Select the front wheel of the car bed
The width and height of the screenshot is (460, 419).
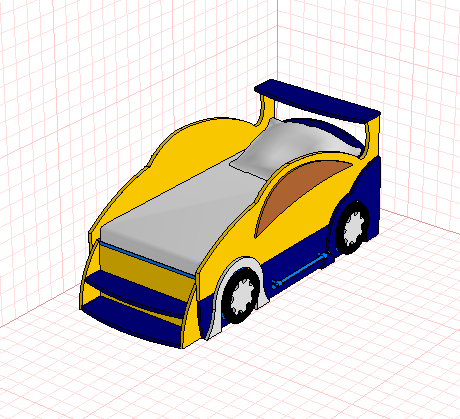point(241,296)
